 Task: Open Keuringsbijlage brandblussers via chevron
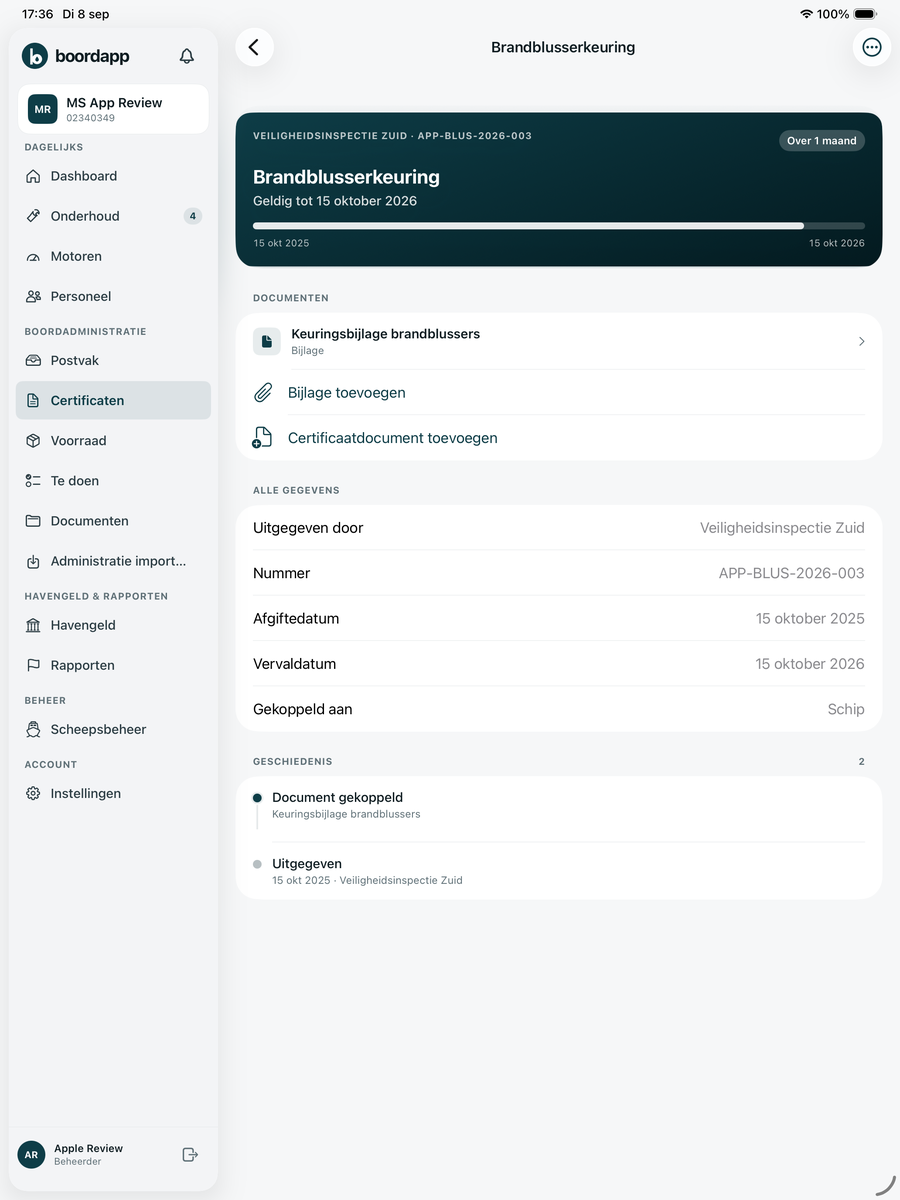click(862, 341)
